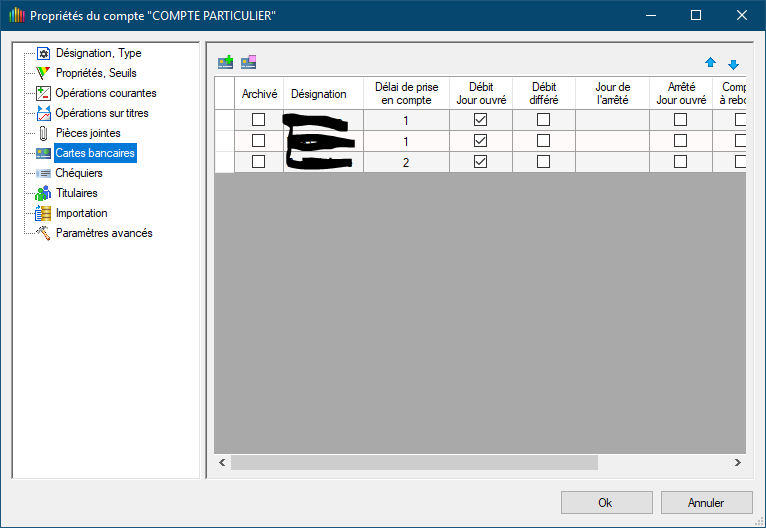Click the Opérations courantes plus-minus icon
This screenshot has width=766, height=528.
[x=43, y=93]
